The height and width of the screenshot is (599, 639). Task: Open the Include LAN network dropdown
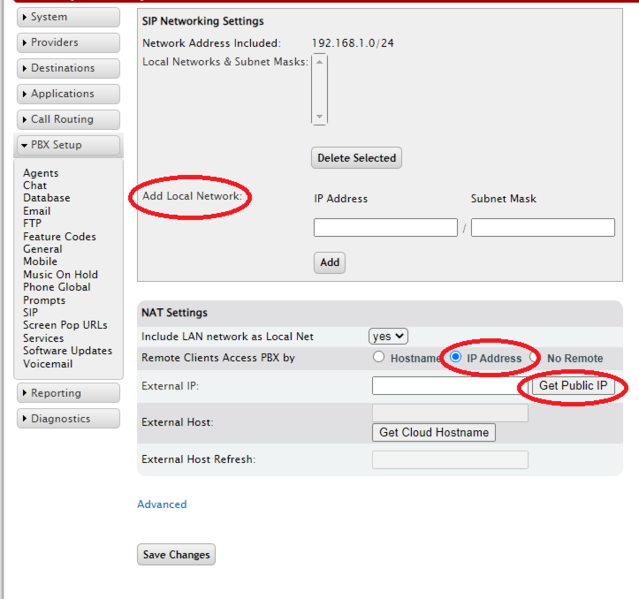click(x=388, y=337)
